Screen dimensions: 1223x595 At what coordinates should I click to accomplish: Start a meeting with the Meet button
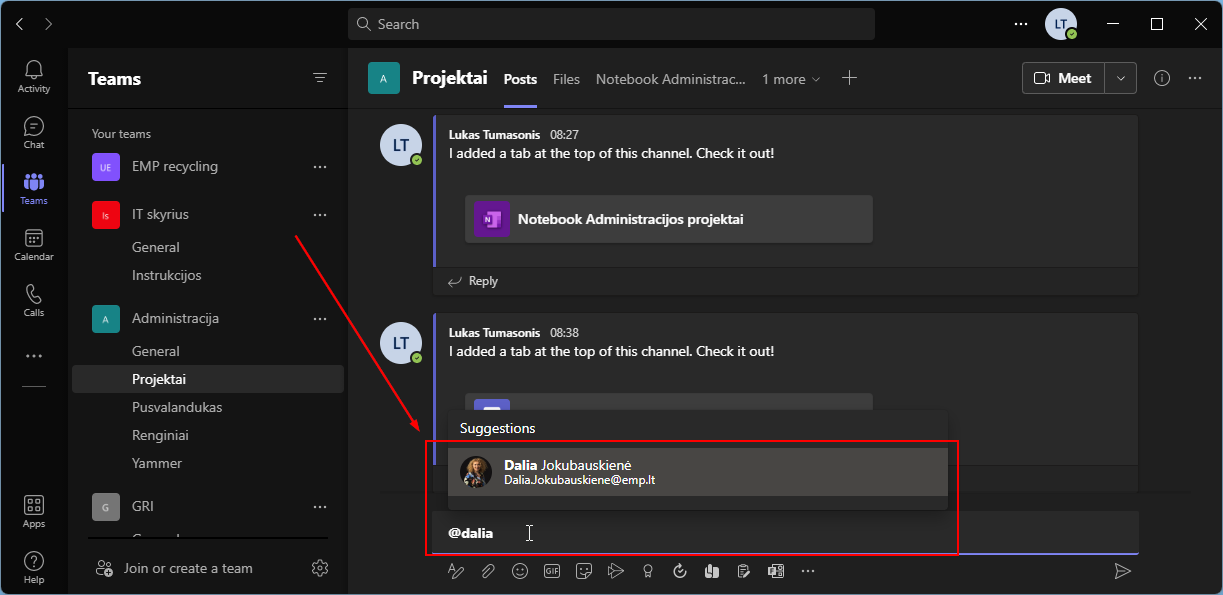(x=1063, y=78)
